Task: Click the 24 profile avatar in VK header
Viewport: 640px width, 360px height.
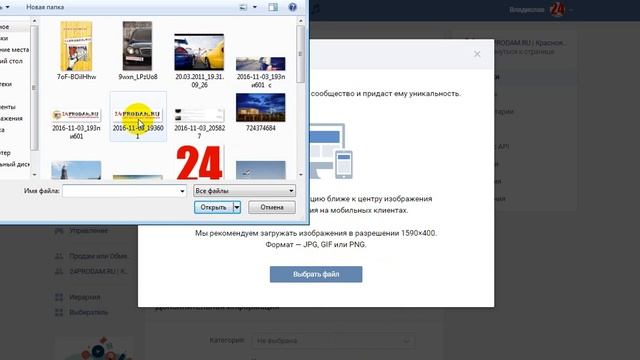Action: click(558, 9)
